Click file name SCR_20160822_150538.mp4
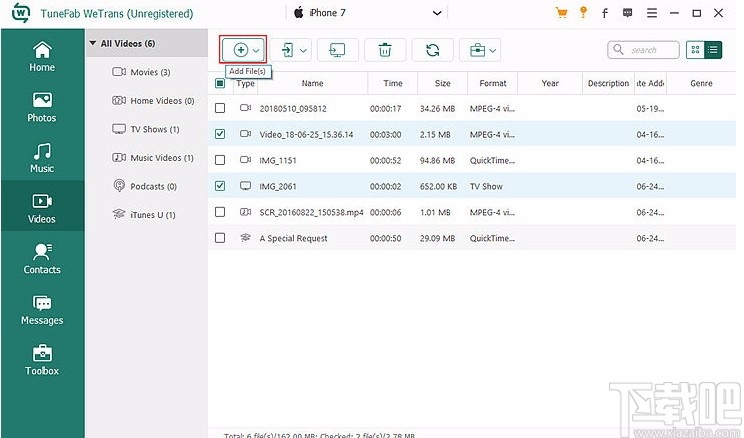Image resolution: width=744 pixels, height=438 pixels. pos(311,213)
